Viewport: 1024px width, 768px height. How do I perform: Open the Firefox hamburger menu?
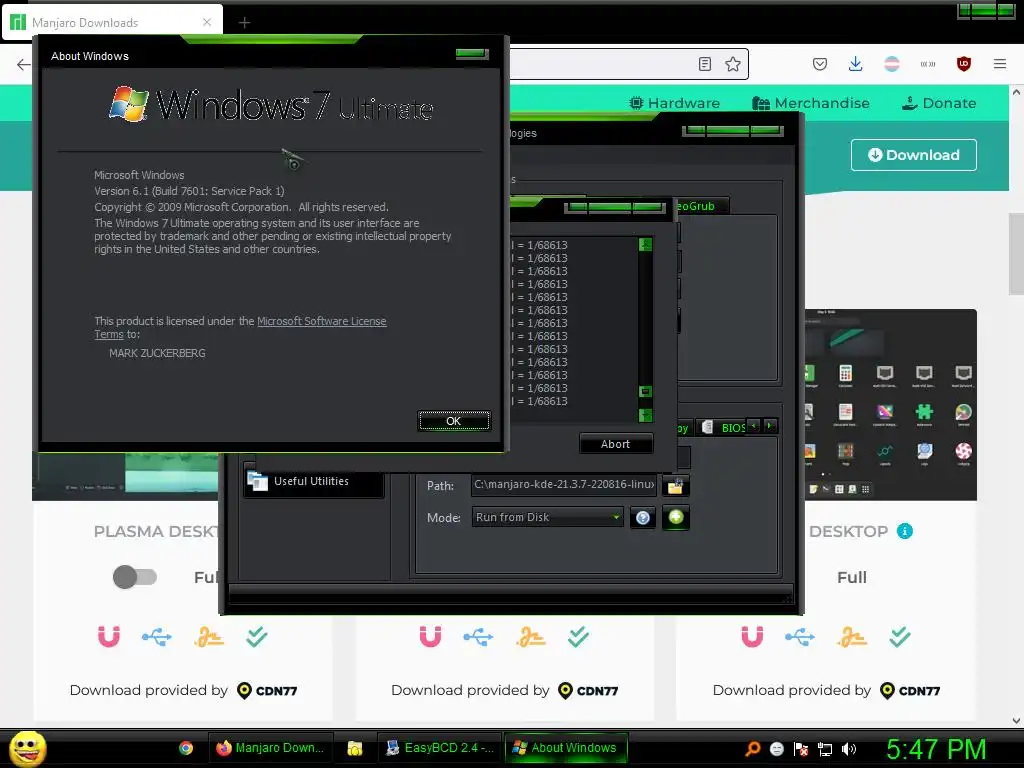click(1000, 64)
